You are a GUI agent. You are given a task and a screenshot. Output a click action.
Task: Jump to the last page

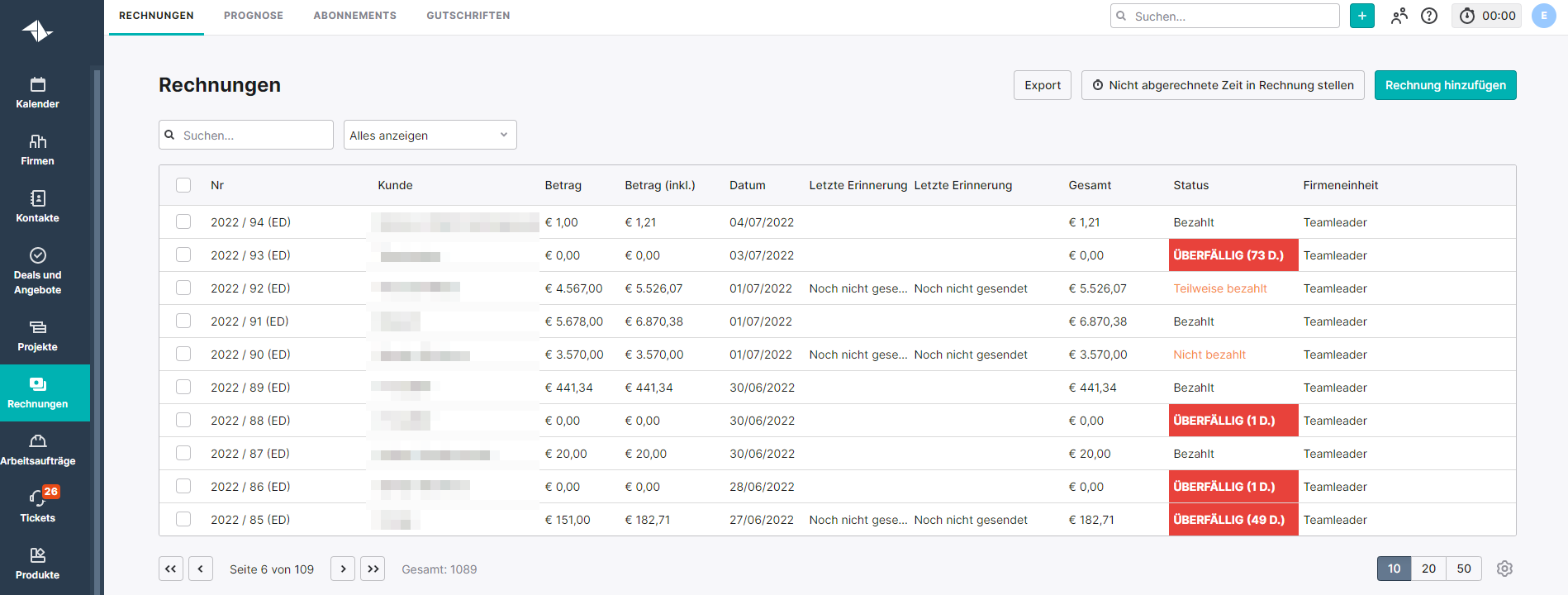pos(373,569)
